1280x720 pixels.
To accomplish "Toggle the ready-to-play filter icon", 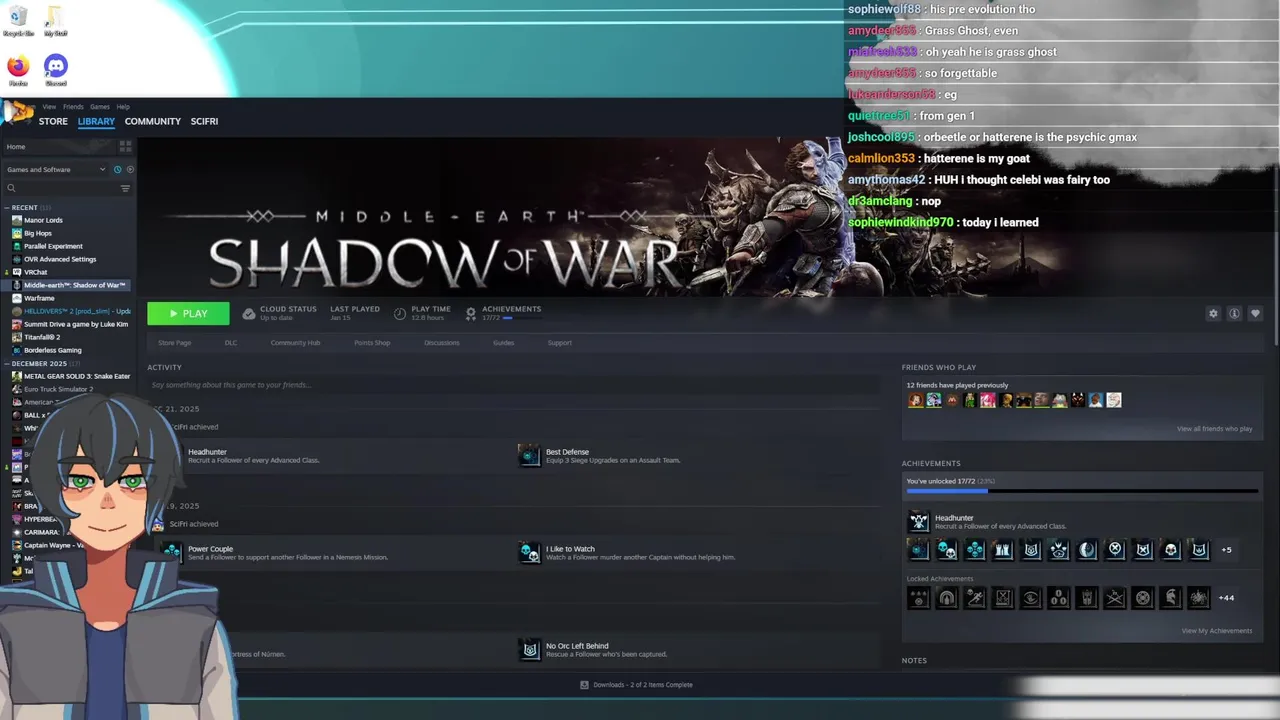I will 130,169.
